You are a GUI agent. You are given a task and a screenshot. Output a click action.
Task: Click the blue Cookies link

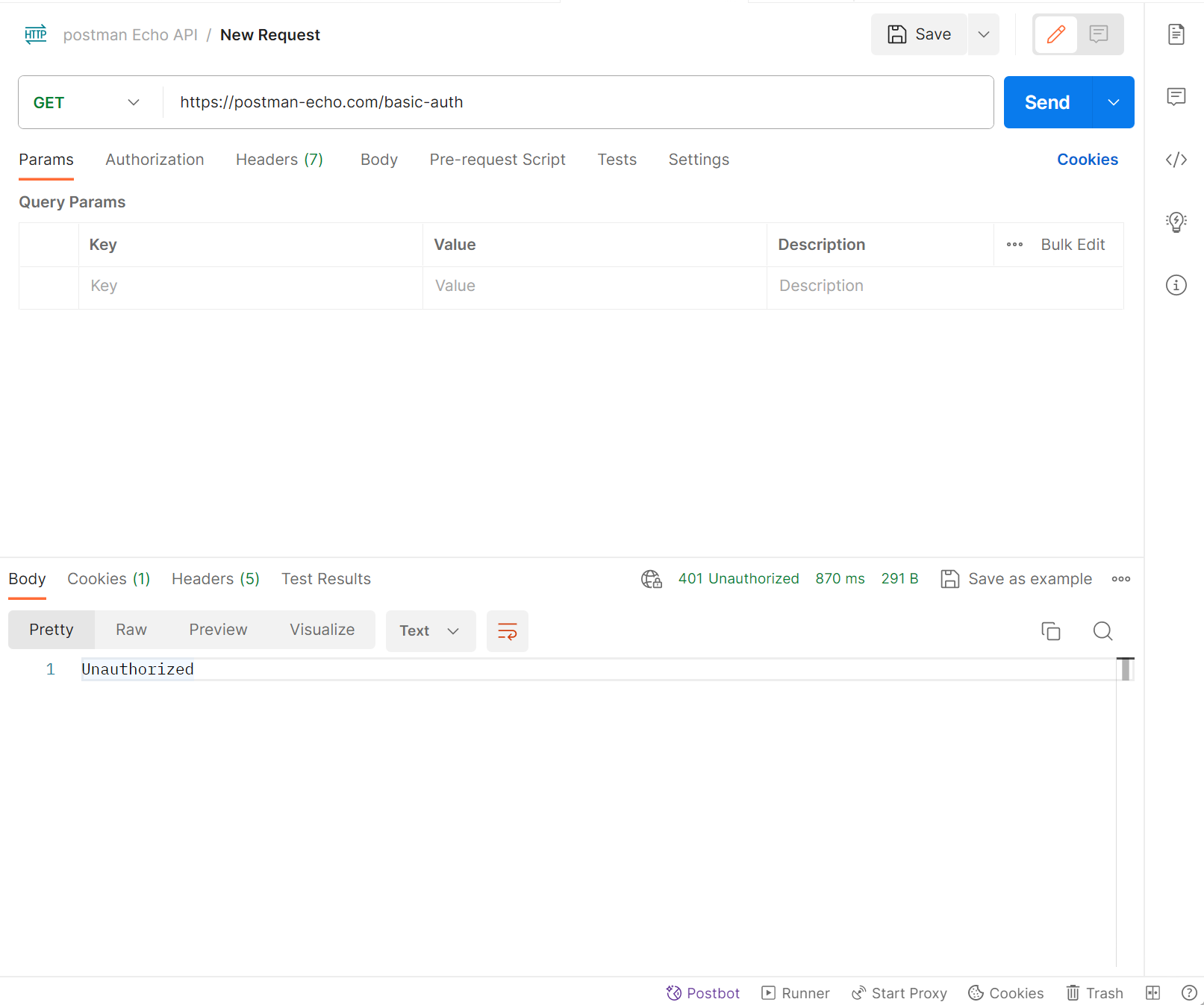pyautogui.click(x=1088, y=160)
